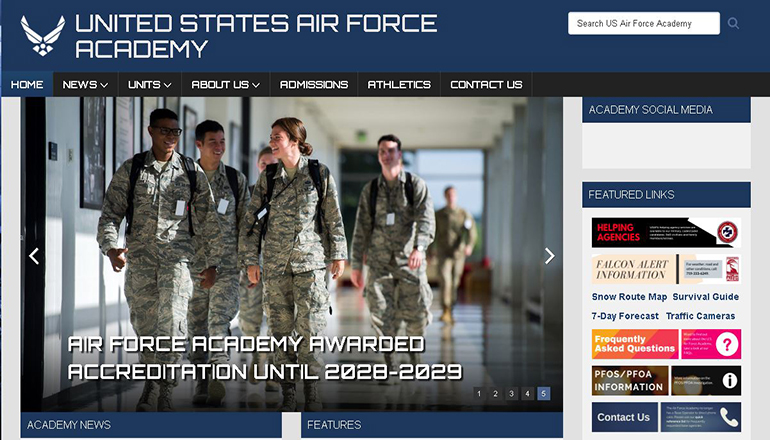This screenshot has width=770, height=440.
Task: Open the Survival Guide link
Action: coord(706,297)
